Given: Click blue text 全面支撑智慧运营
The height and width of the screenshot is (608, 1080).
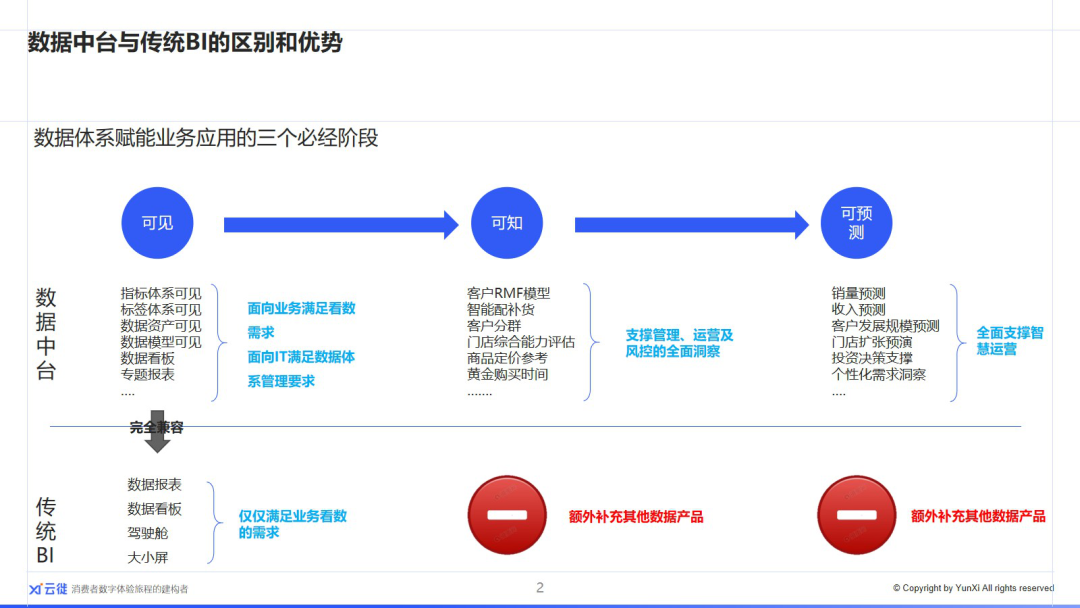Looking at the screenshot, I should pyautogui.click(x=1010, y=341).
